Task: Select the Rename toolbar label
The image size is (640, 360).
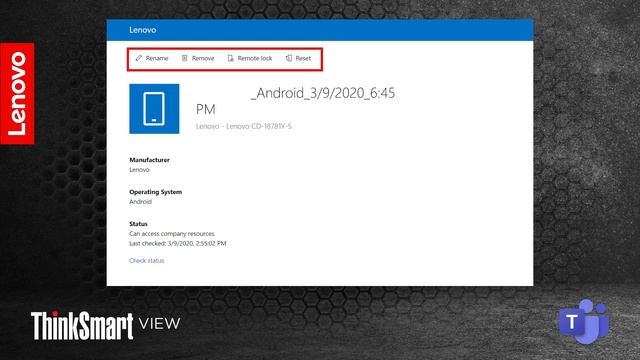Action: (157, 58)
